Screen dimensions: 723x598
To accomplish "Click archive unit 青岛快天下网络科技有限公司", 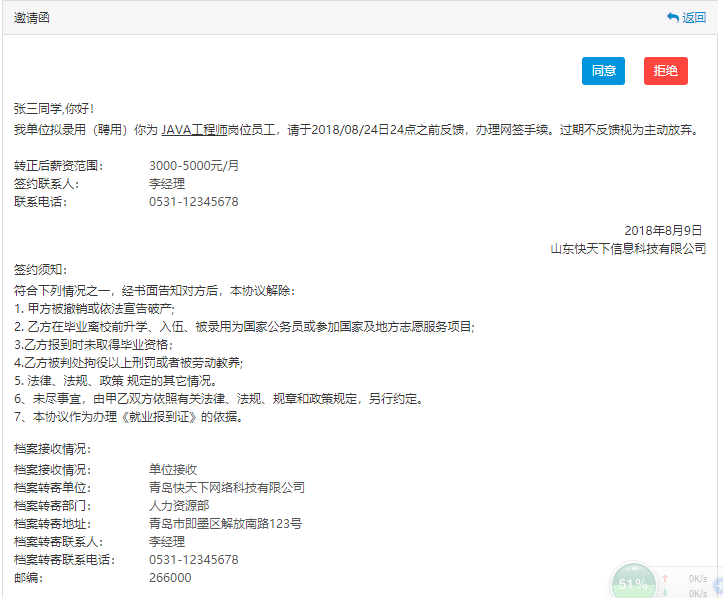I will coord(226,488).
